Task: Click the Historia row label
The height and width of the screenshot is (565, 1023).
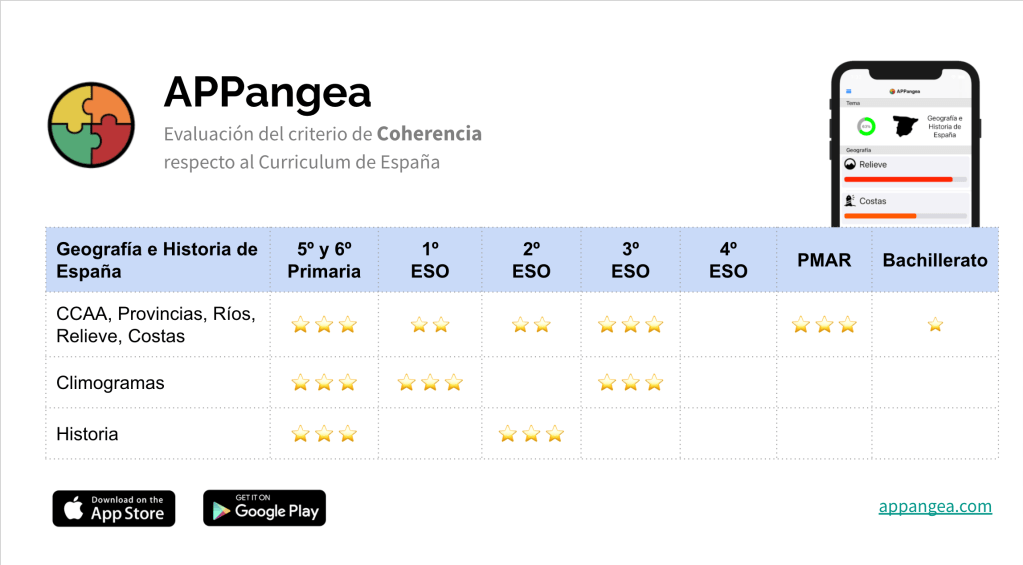Action: pyautogui.click(x=87, y=434)
